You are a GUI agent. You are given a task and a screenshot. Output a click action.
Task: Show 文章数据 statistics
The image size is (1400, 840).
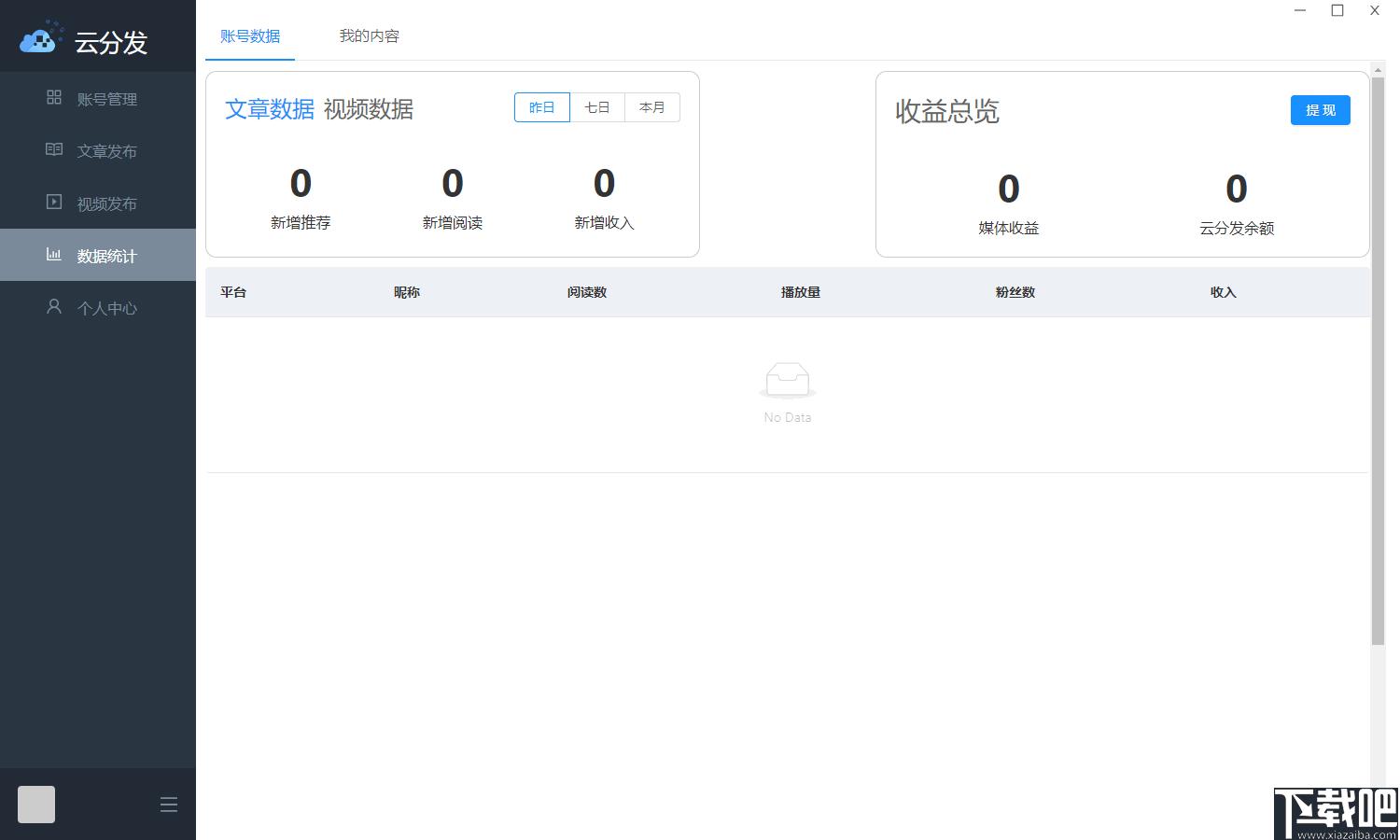pos(270,109)
